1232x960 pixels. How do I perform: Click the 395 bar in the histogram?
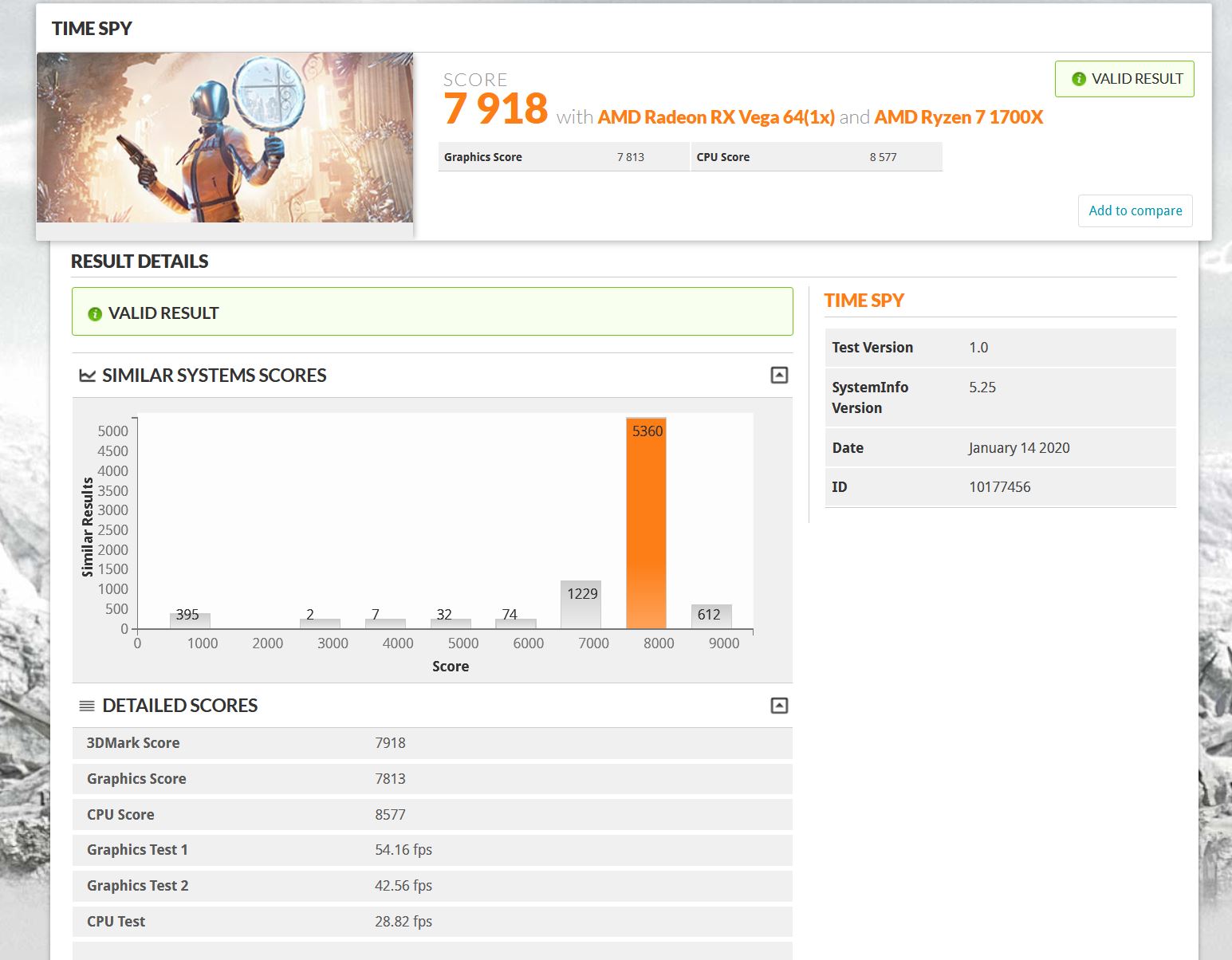(x=190, y=620)
